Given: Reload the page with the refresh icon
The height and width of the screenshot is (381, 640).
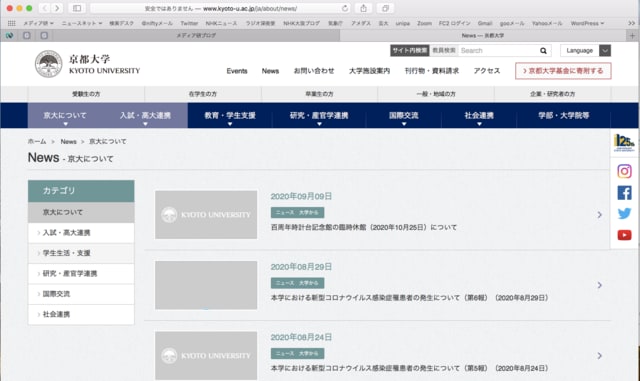Looking at the screenshot, I should click(345, 8).
